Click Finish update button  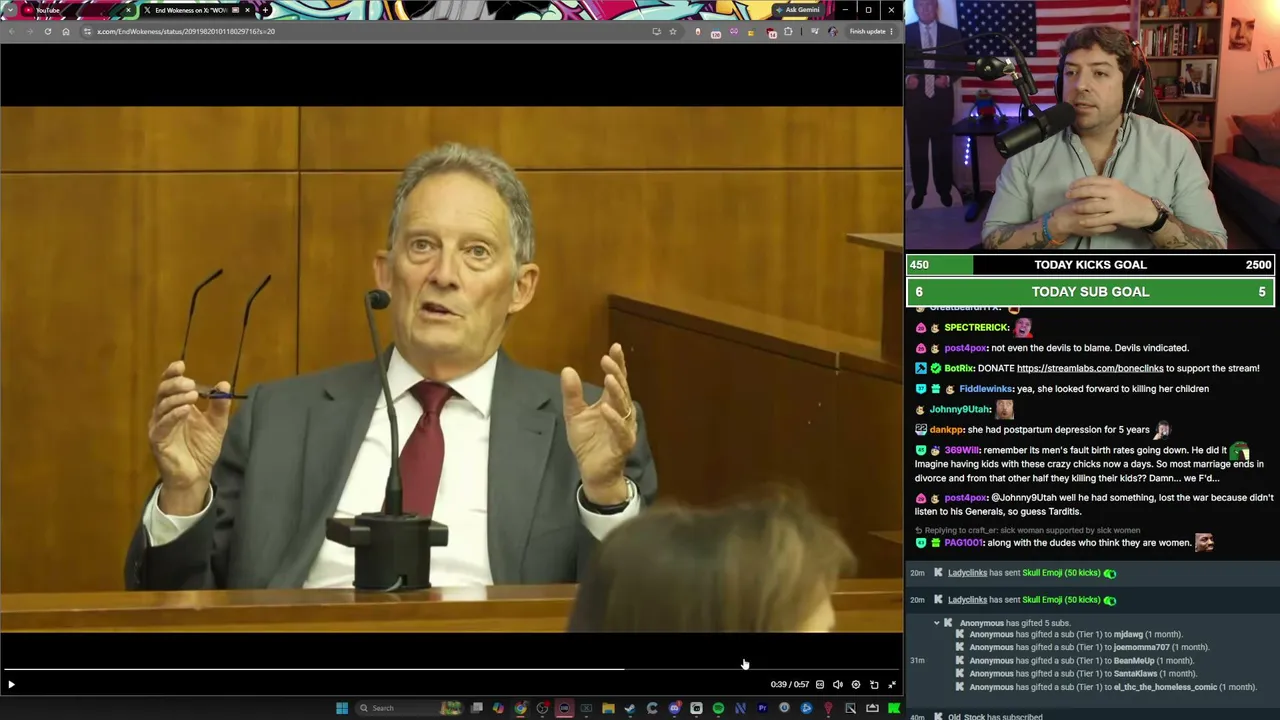(x=867, y=31)
